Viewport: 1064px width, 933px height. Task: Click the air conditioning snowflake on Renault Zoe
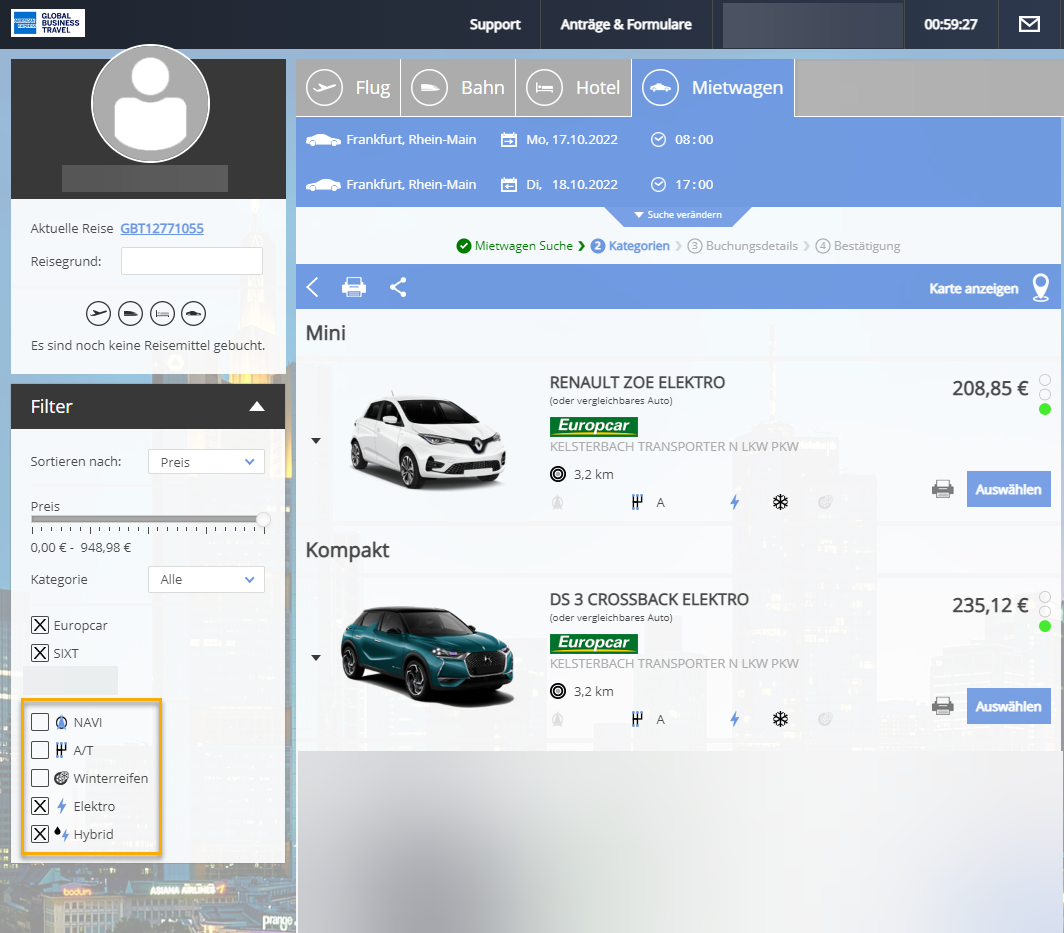(x=780, y=502)
